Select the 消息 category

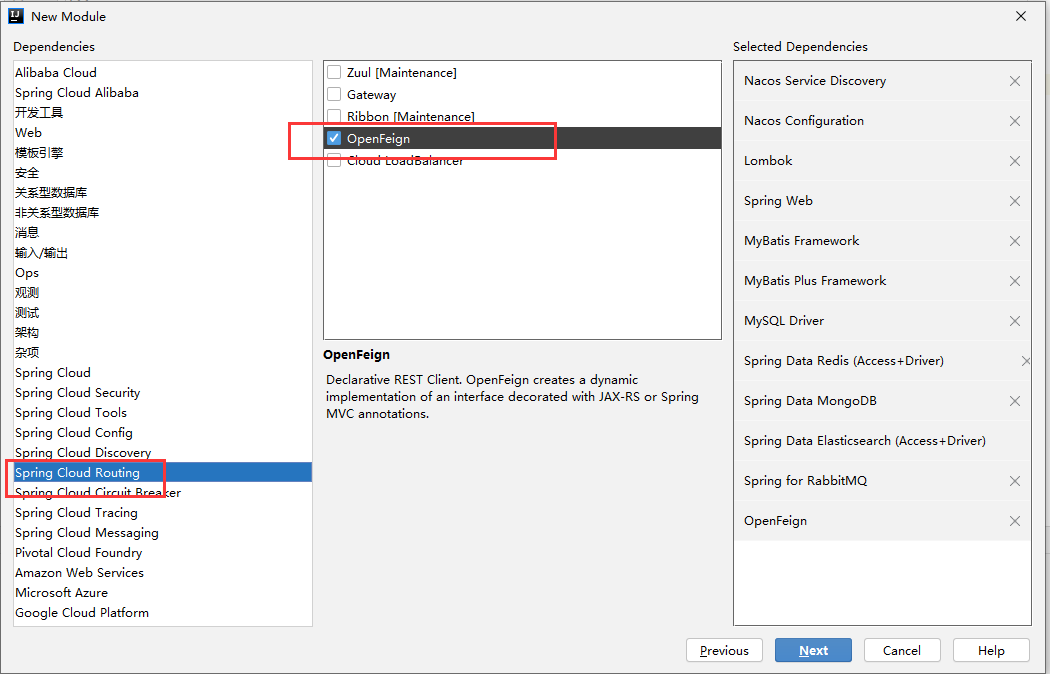coord(163,233)
